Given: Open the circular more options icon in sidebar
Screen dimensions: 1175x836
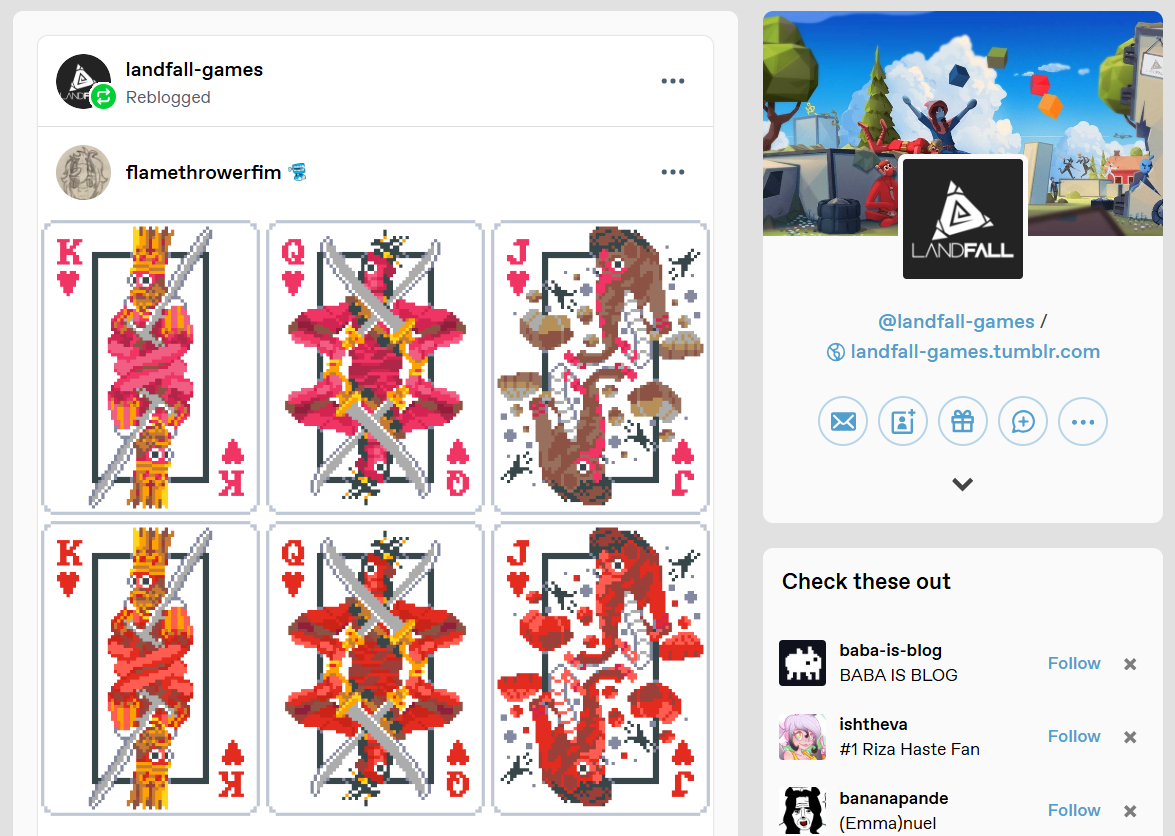Looking at the screenshot, I should point(1083,422).
